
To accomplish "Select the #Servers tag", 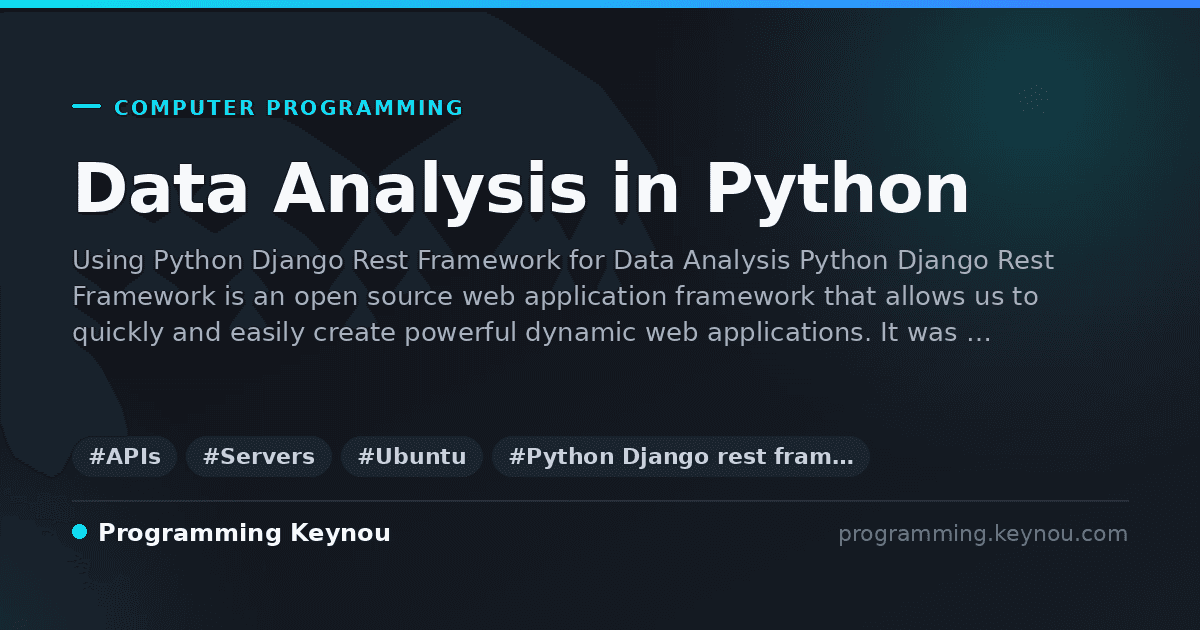I will (x=259, y=457).
